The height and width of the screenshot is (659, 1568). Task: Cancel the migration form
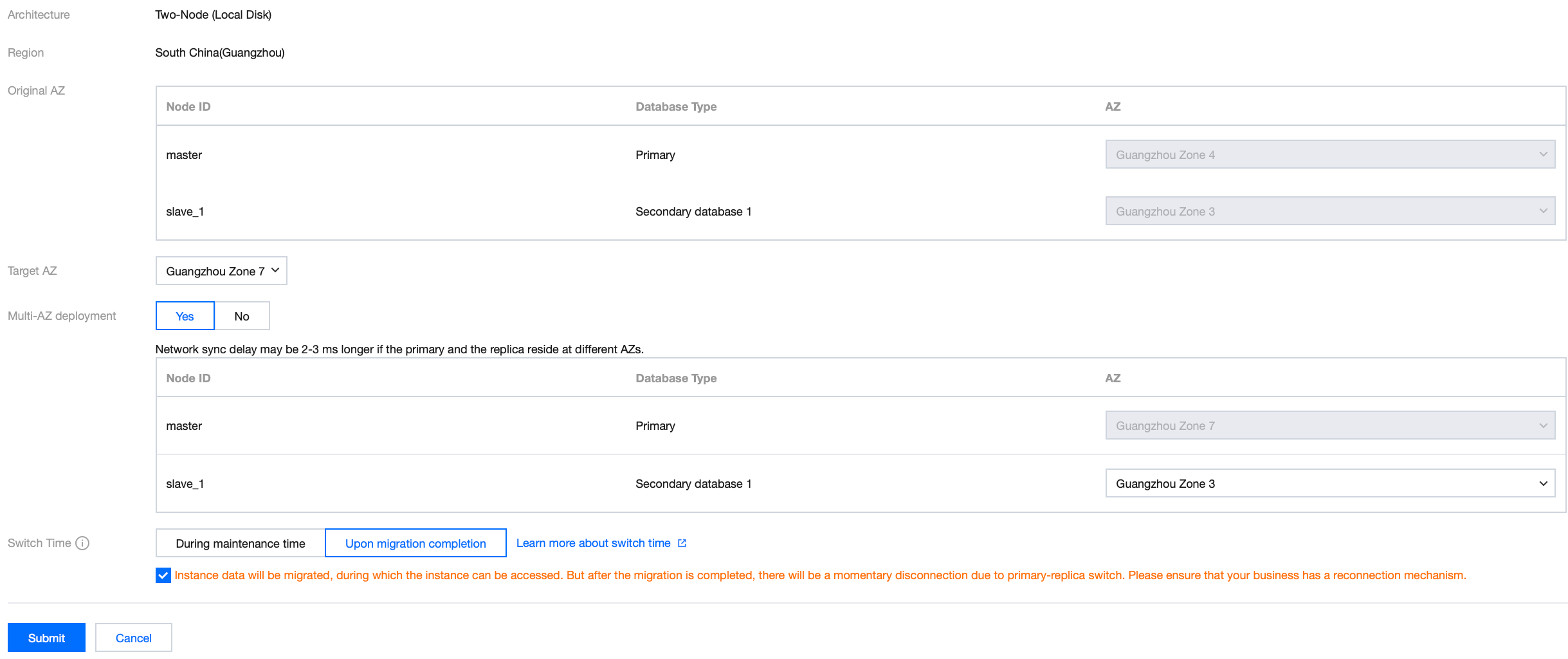click(x=134, y=638)
